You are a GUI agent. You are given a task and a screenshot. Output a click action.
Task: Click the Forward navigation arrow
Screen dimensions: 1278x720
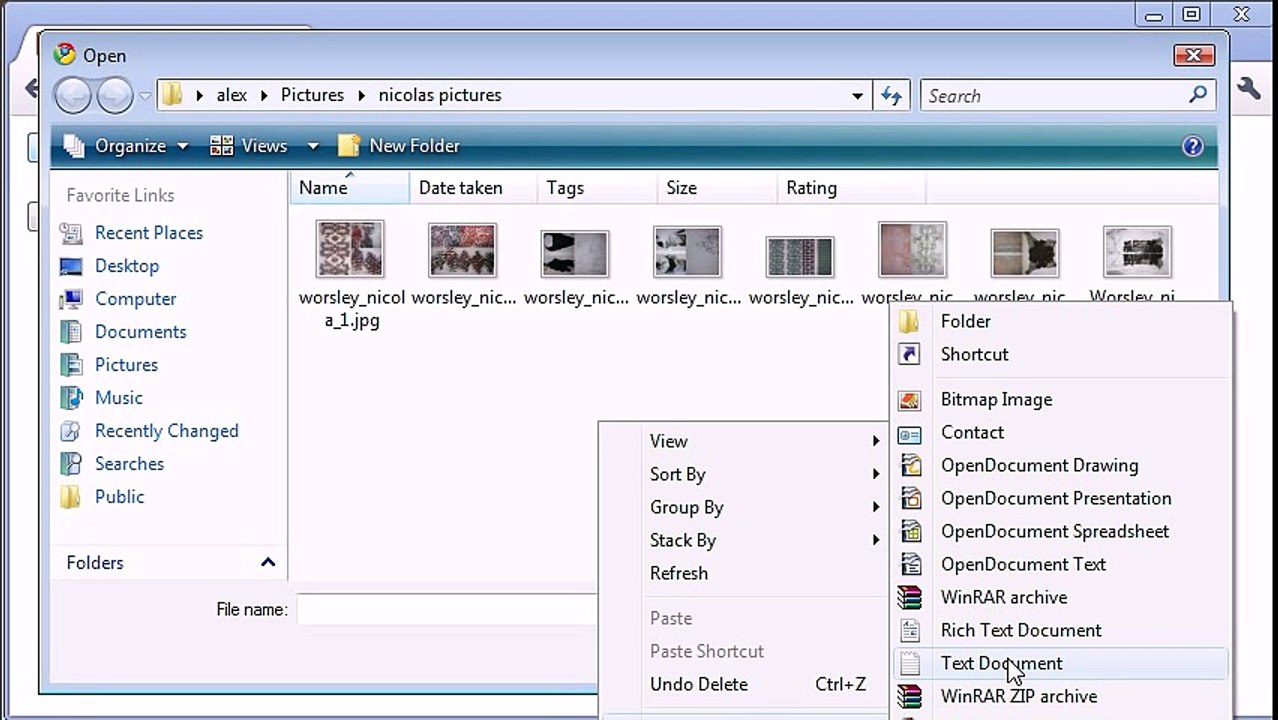[x=115, y=95]
